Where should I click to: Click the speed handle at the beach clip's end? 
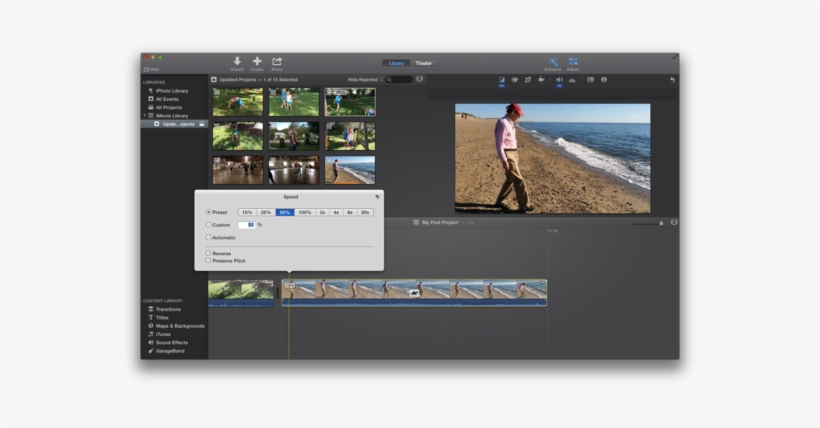coord(543,282)
